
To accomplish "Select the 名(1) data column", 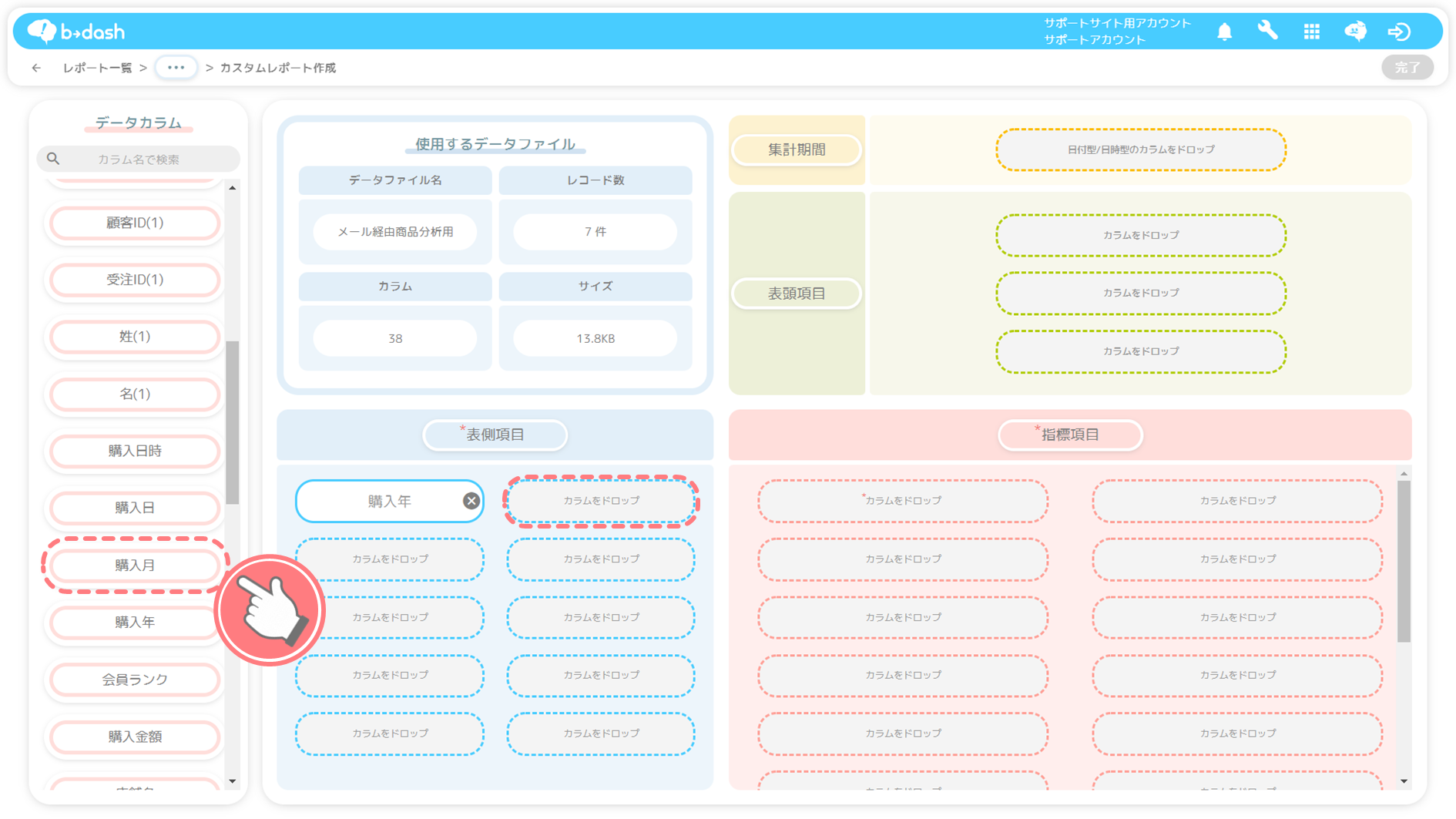I will point(135,394).
